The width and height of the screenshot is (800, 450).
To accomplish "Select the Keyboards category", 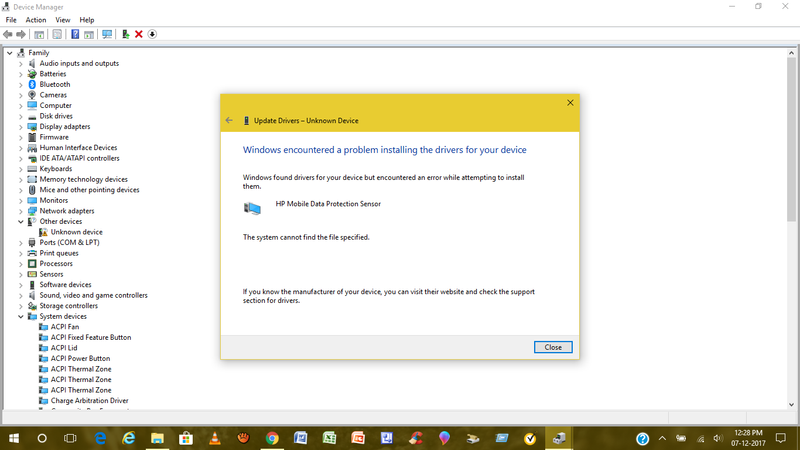I will pyautogui.click(x=56, y=169).
